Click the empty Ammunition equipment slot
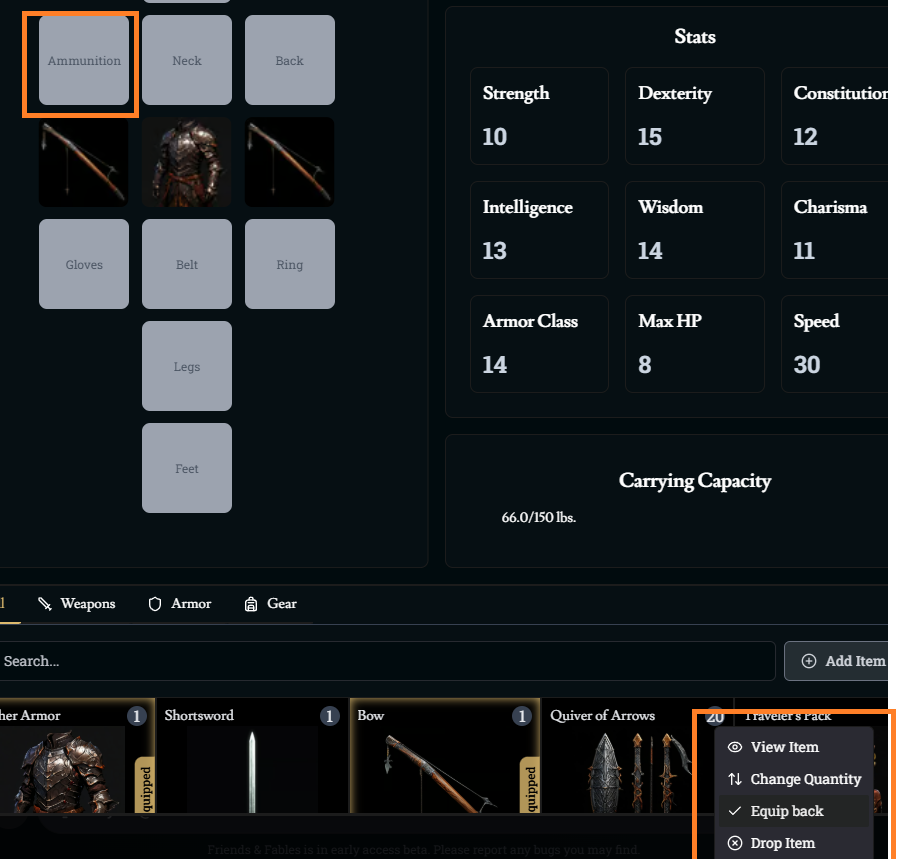The image size is (898, 859). [84, 61]
